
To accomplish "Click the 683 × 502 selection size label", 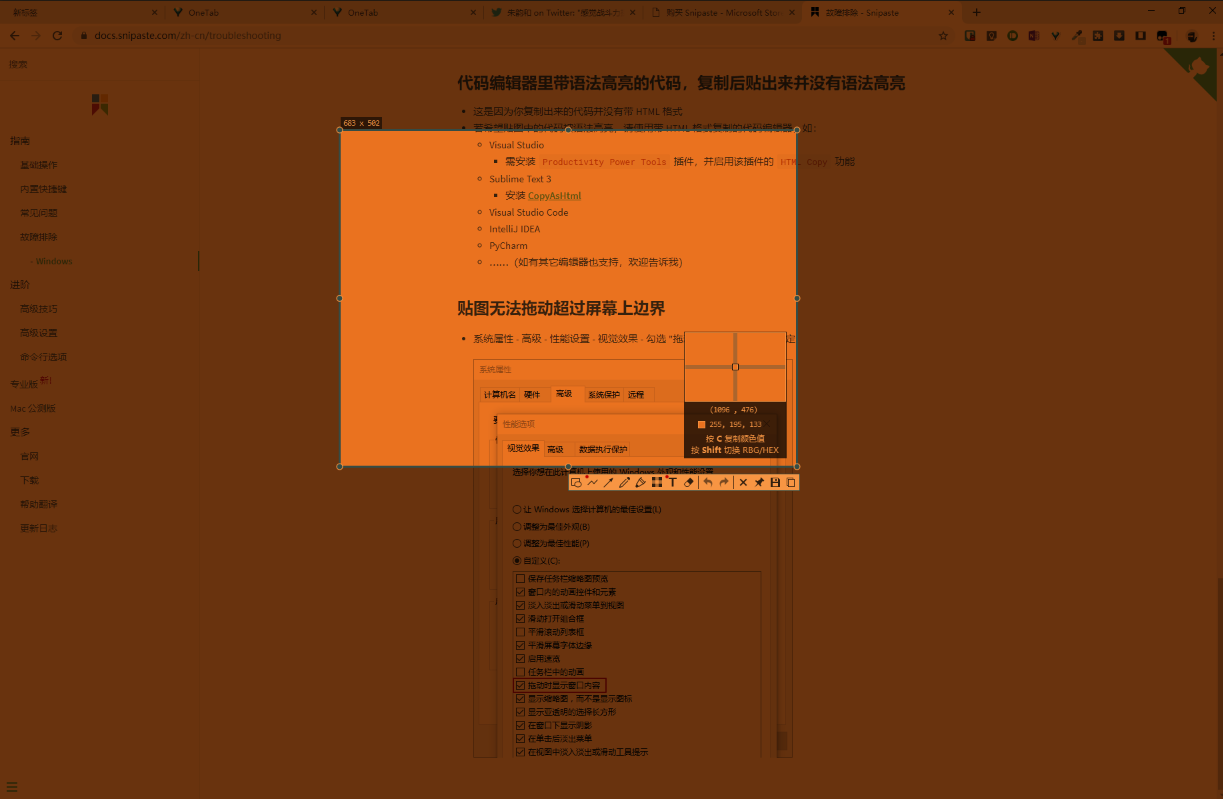I will (361, 123).
